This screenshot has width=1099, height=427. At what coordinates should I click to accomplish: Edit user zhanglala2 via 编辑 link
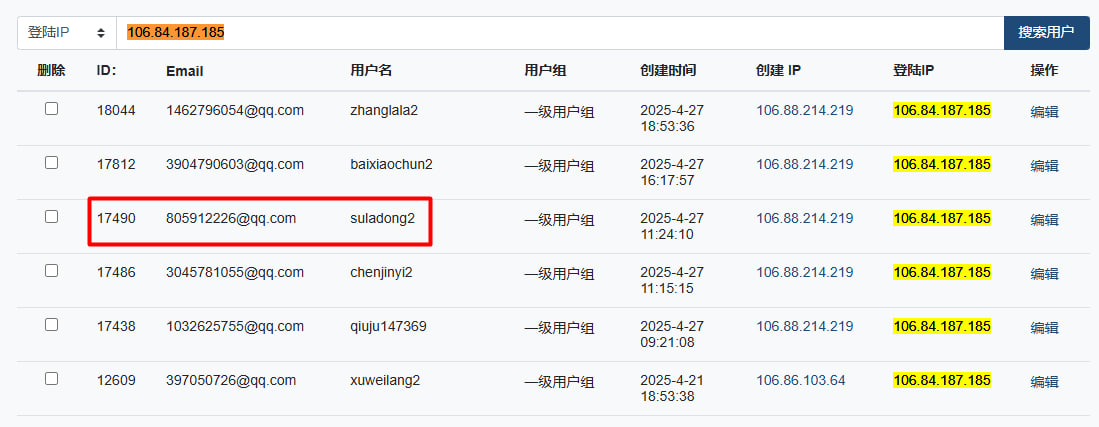(1044, 112)
